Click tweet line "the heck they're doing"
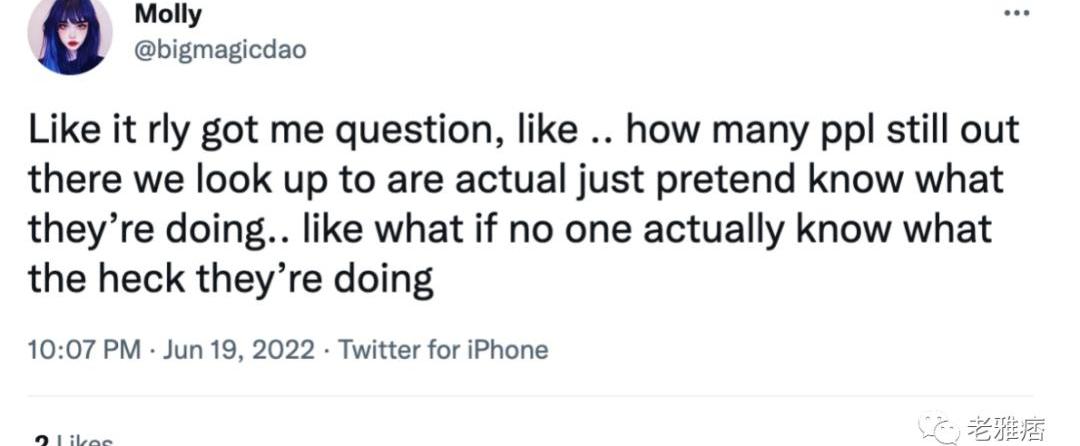 click(231, 279)
